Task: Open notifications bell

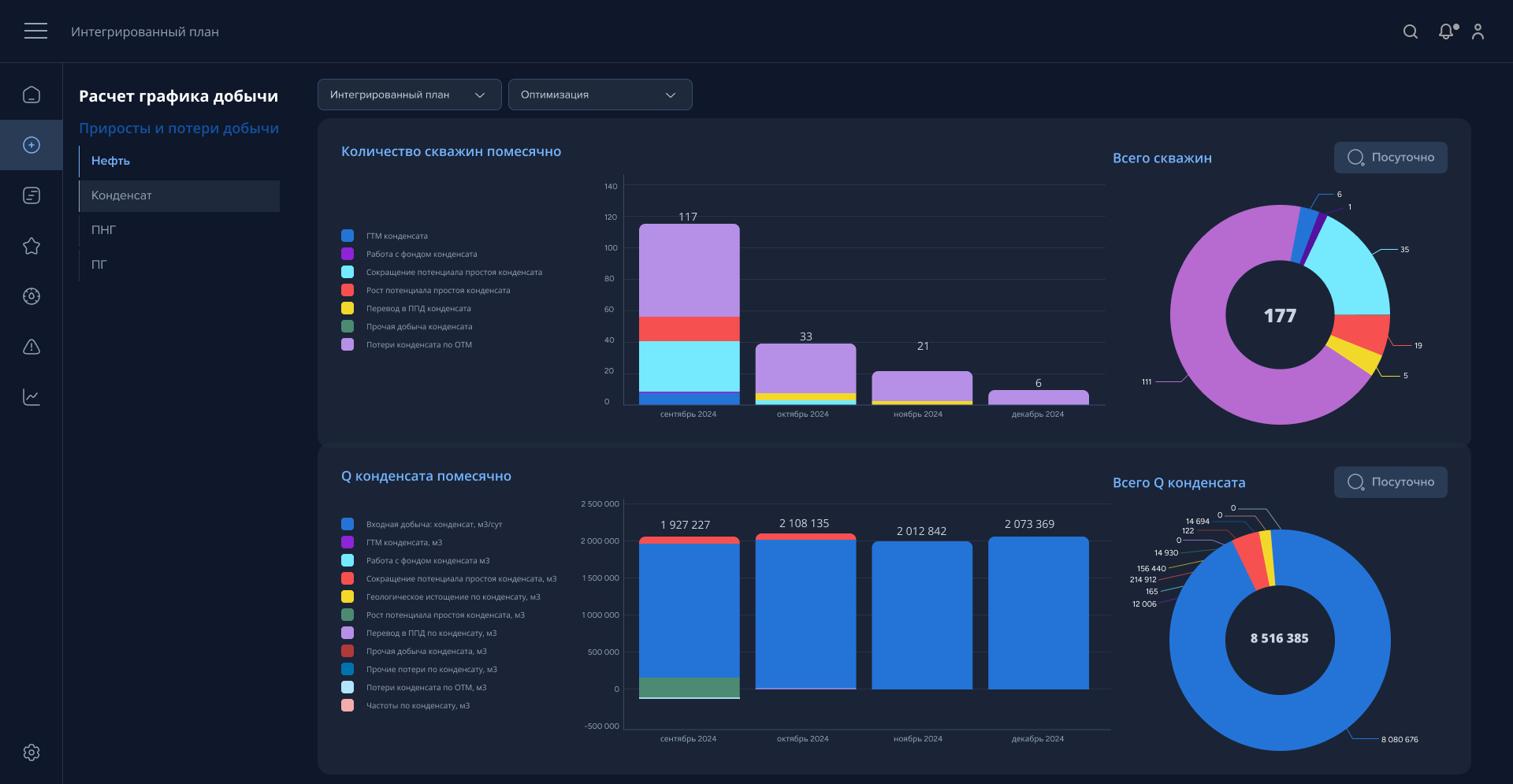Action: (x=1446, y=32)
